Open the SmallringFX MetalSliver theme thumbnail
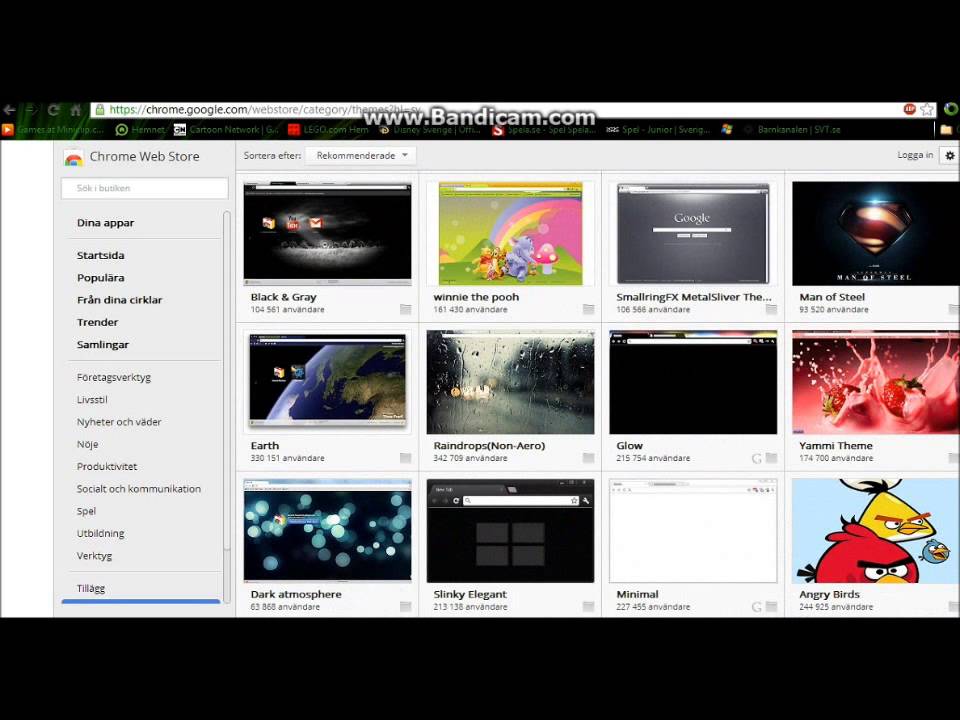 click(692, 233)
